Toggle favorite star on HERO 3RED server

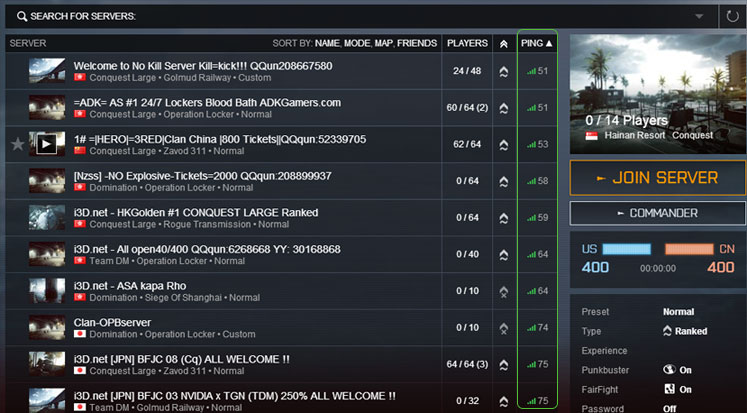(x=18, y=144)
